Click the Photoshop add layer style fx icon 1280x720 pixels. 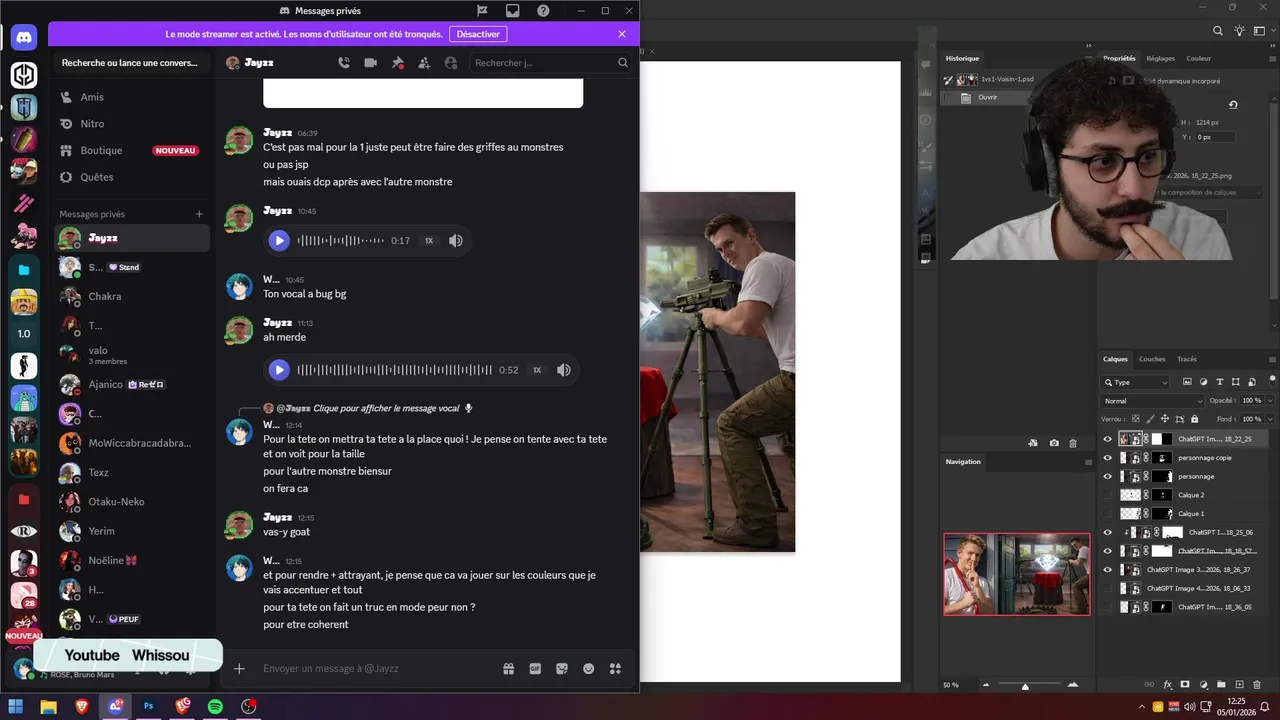(x=1168, y=685)
